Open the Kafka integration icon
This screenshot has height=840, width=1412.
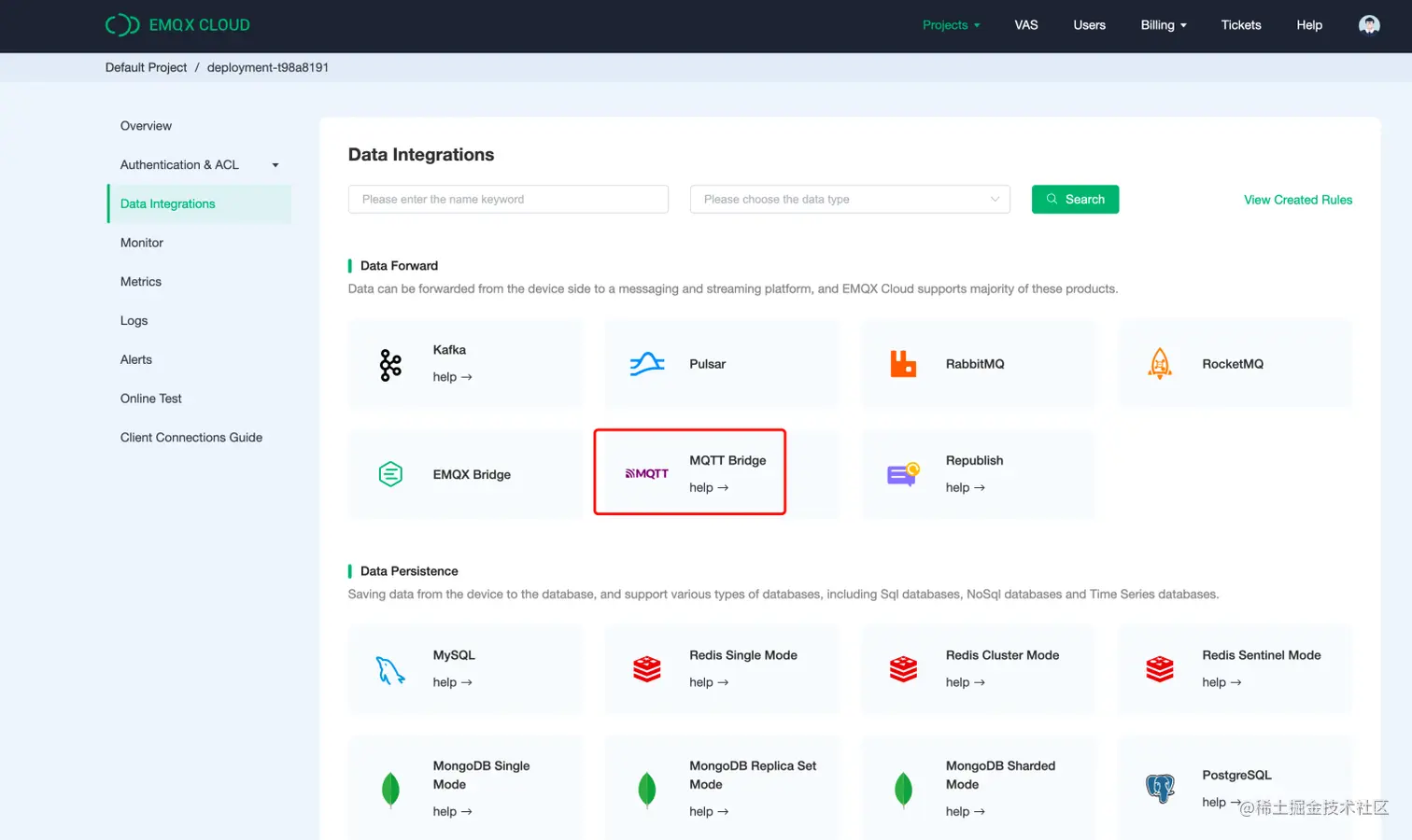click(x=390, y=364)
